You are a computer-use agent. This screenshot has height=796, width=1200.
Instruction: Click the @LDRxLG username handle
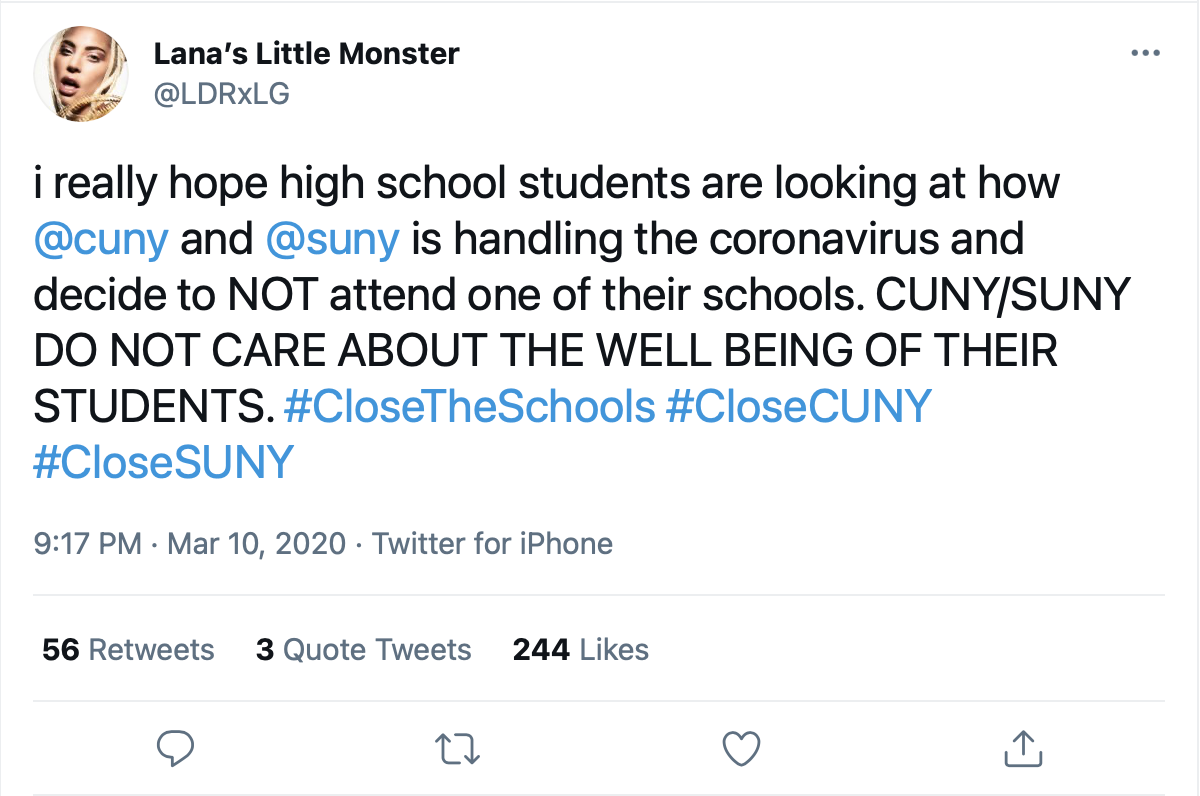point(221,93)
